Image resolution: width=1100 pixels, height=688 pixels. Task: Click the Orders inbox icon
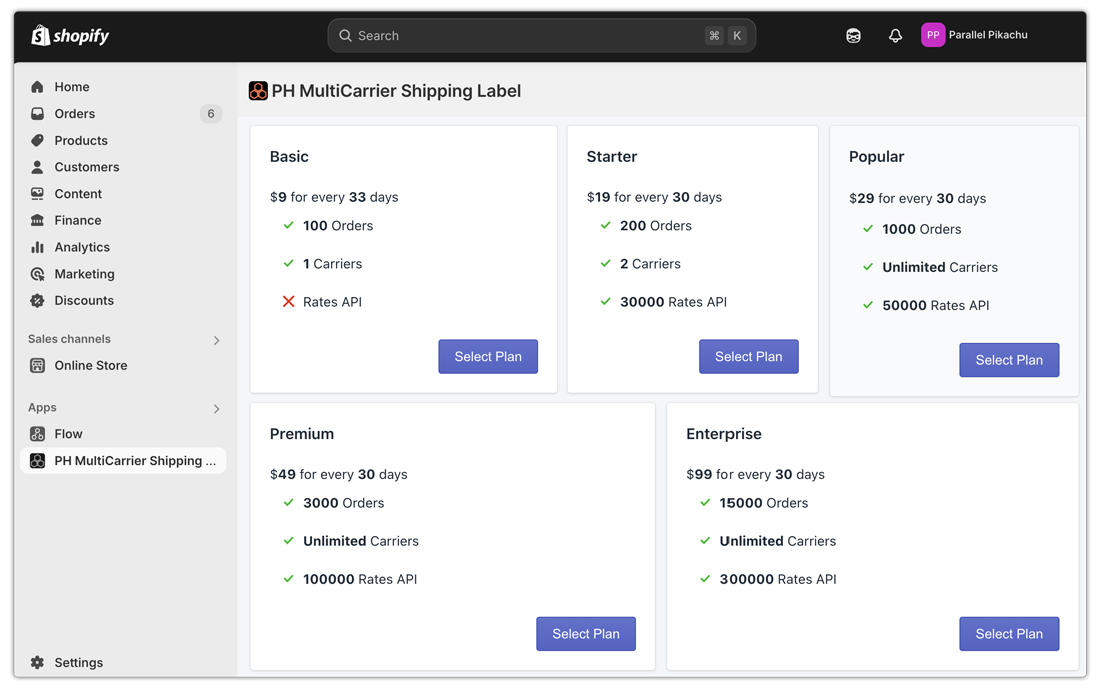(37, 114)
